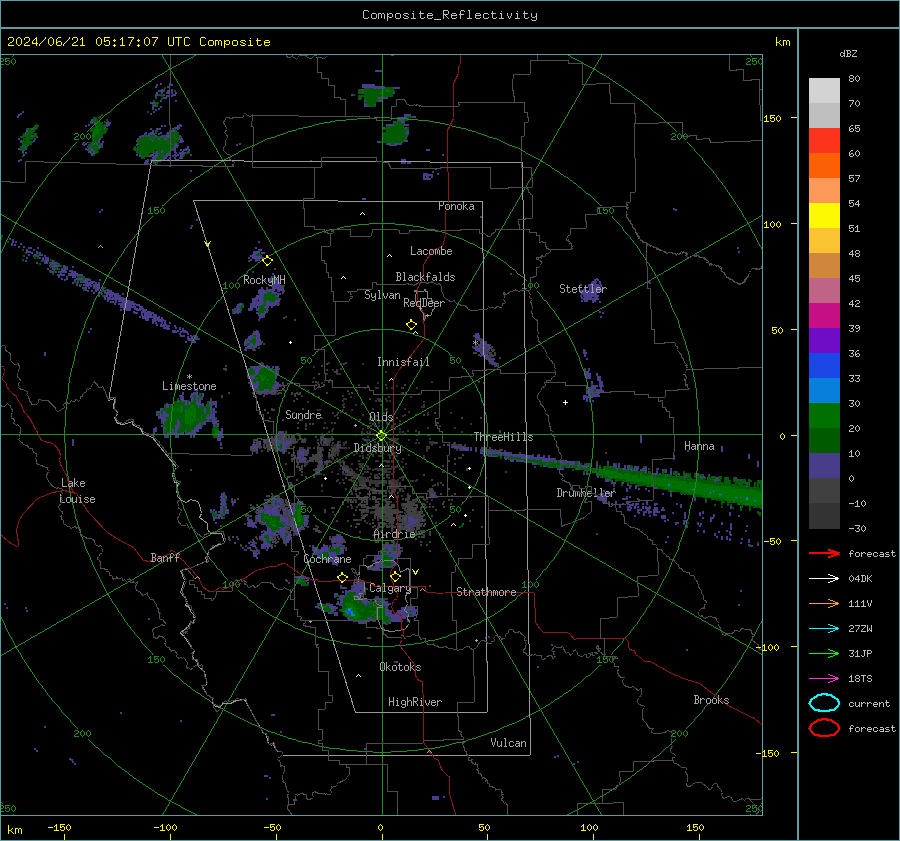Click the Limestone label

coord(189,386)
